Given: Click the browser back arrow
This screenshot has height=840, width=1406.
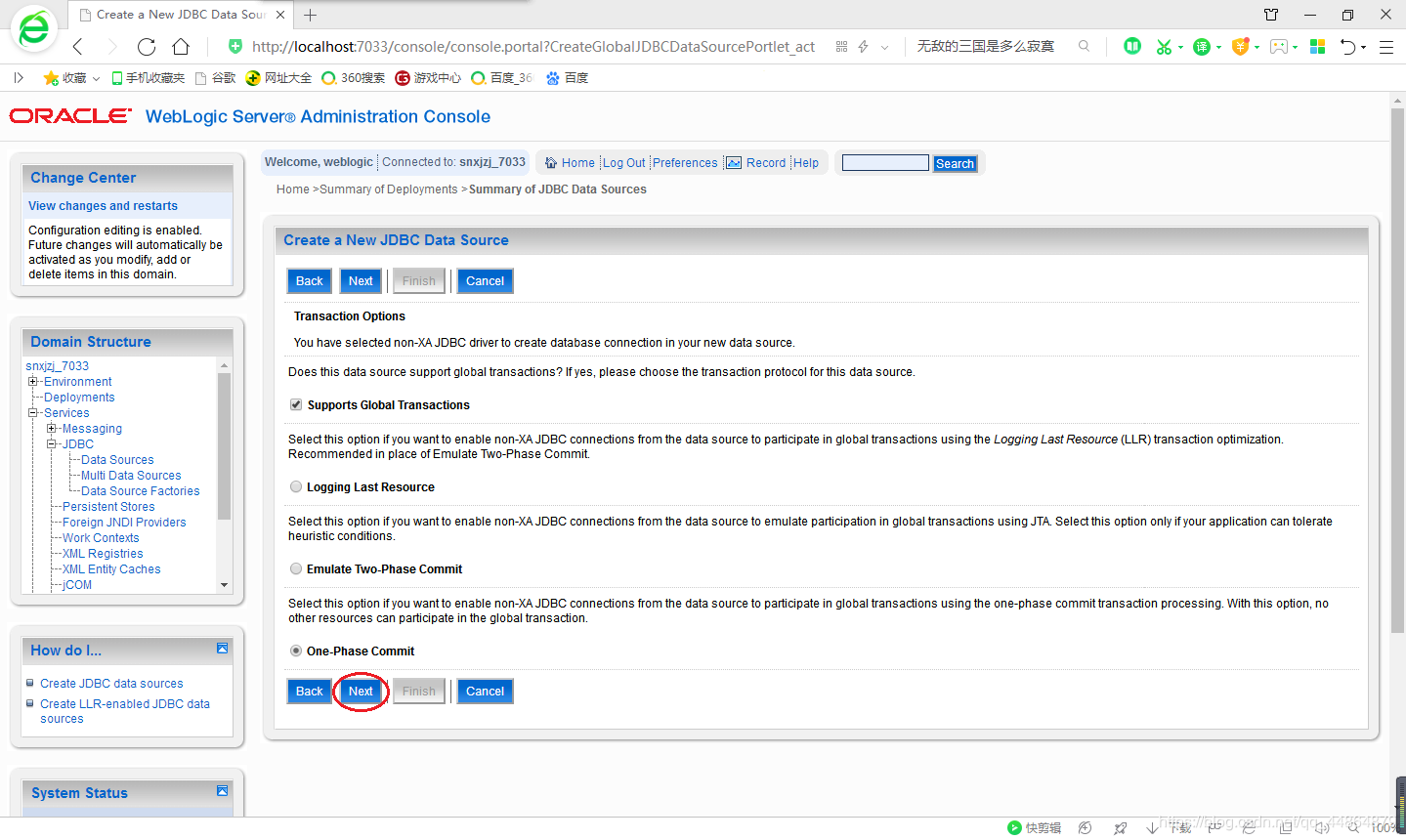Looking at the screenshot, I should tap(78, 46).
